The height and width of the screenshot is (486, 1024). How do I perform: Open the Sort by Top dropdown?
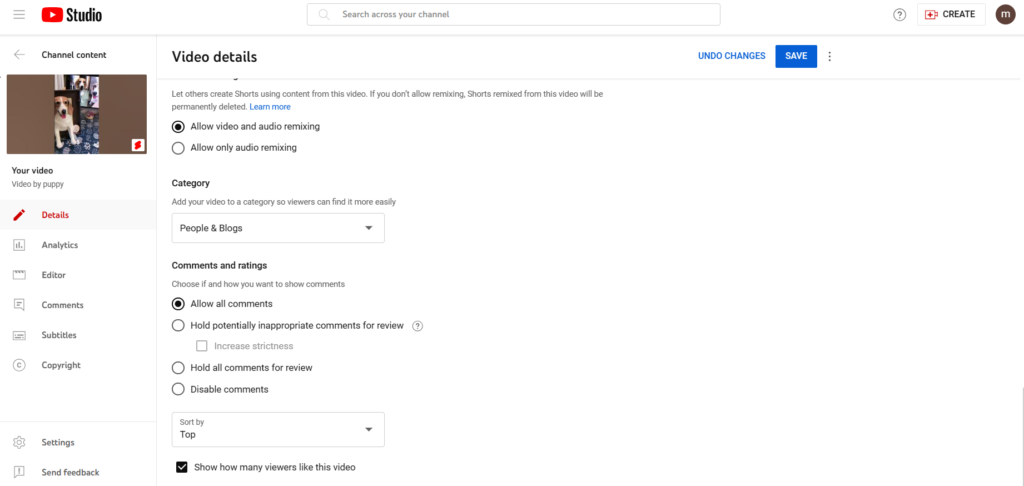point(278,429)
